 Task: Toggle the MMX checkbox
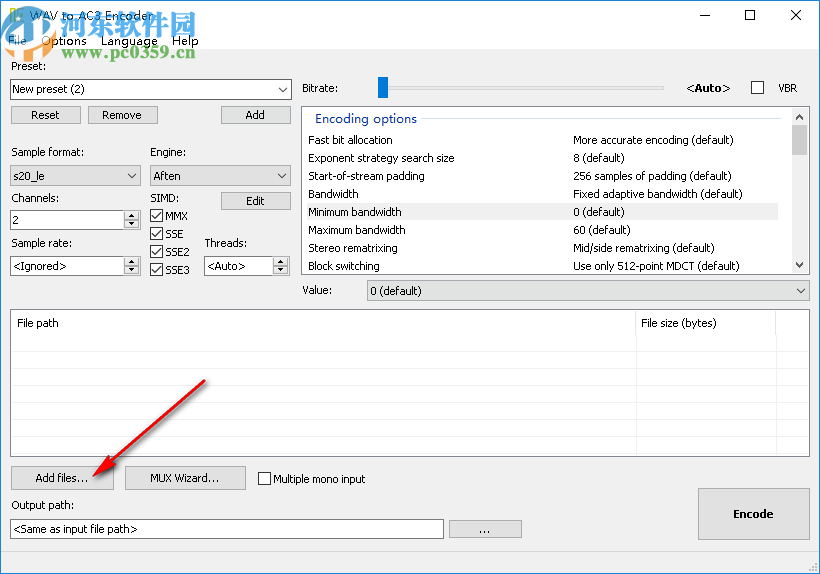(x=156, y=215)
